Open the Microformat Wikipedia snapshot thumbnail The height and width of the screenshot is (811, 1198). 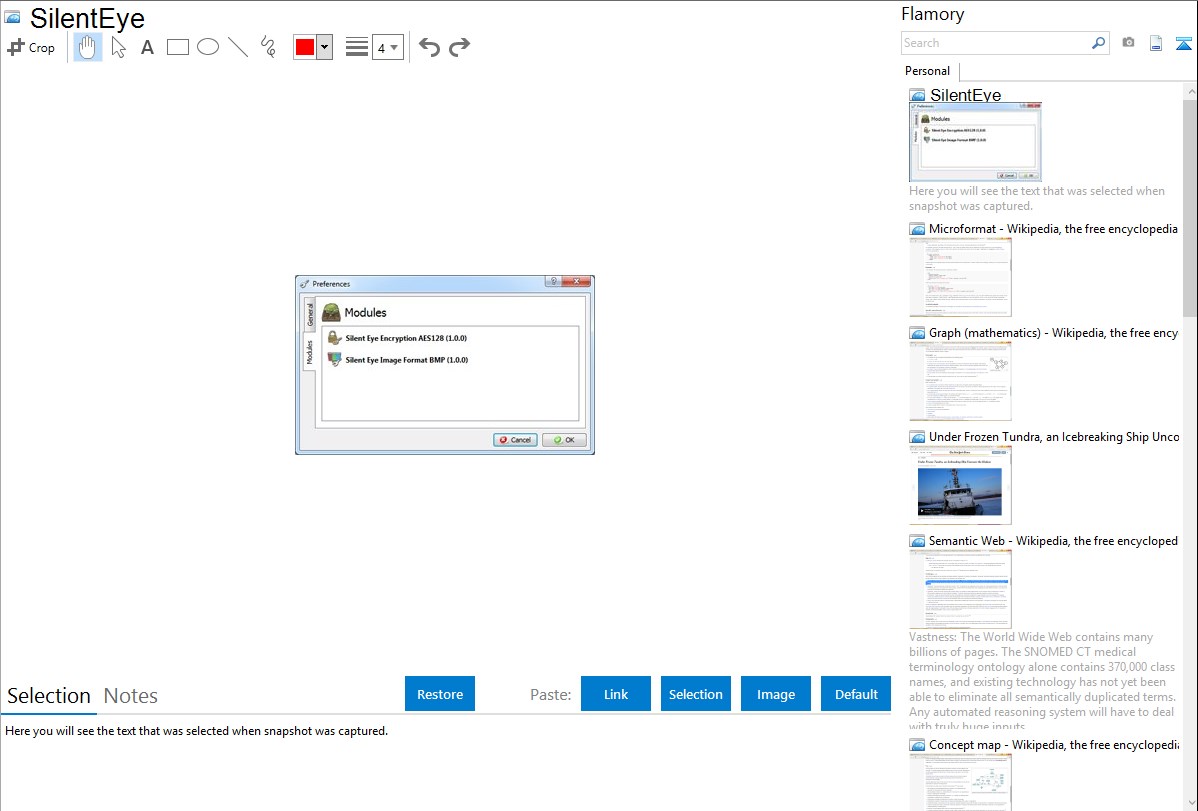pos(960,277)
